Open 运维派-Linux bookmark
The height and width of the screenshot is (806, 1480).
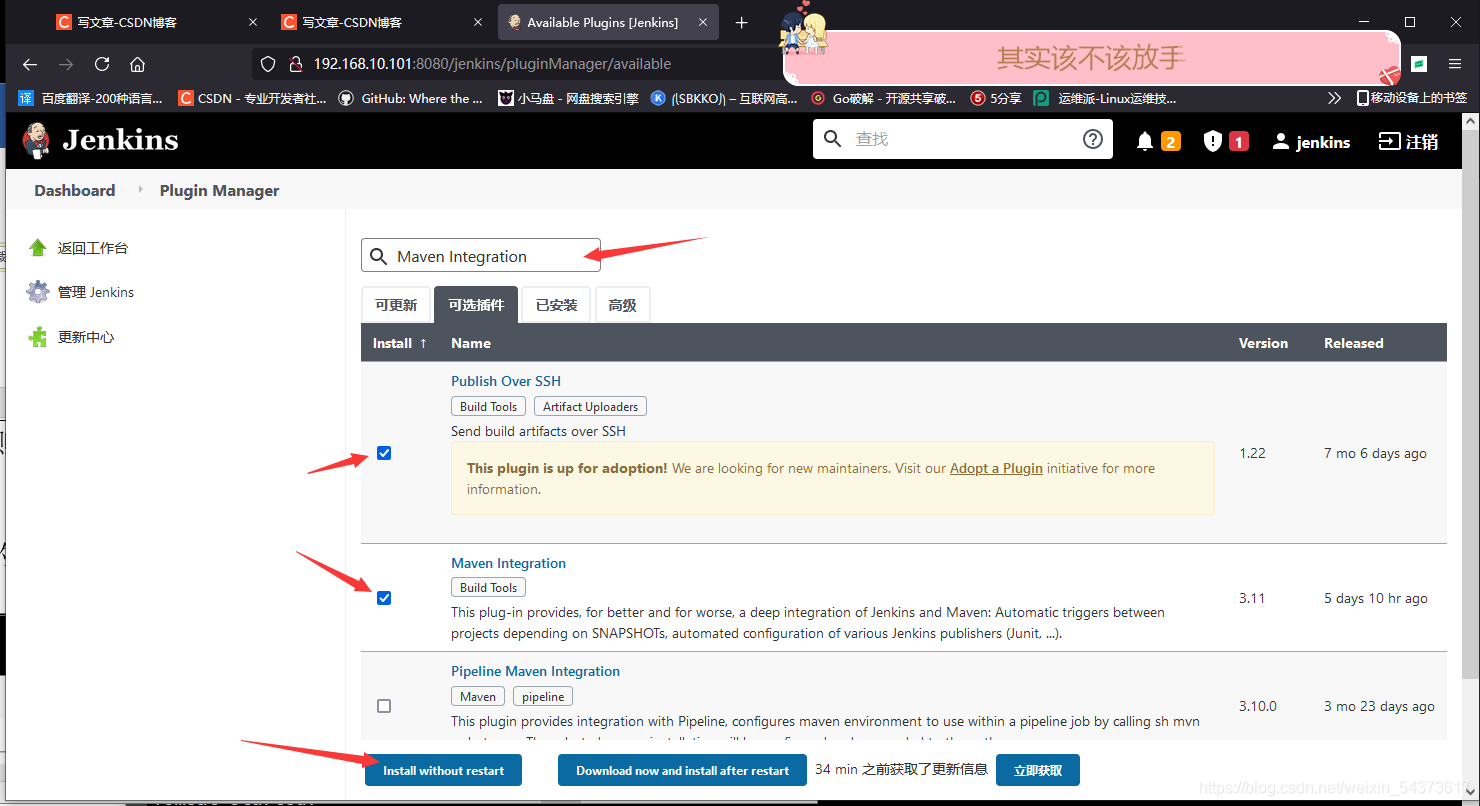1105,98
